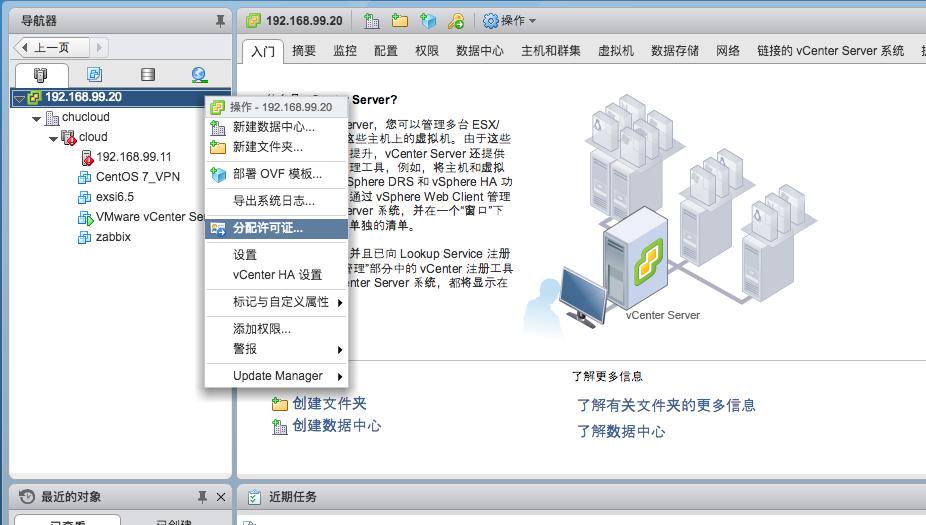The image size is (926, 525).
Task: Click the deploy OVF template toolbar icon
Action: pos(428,21)
